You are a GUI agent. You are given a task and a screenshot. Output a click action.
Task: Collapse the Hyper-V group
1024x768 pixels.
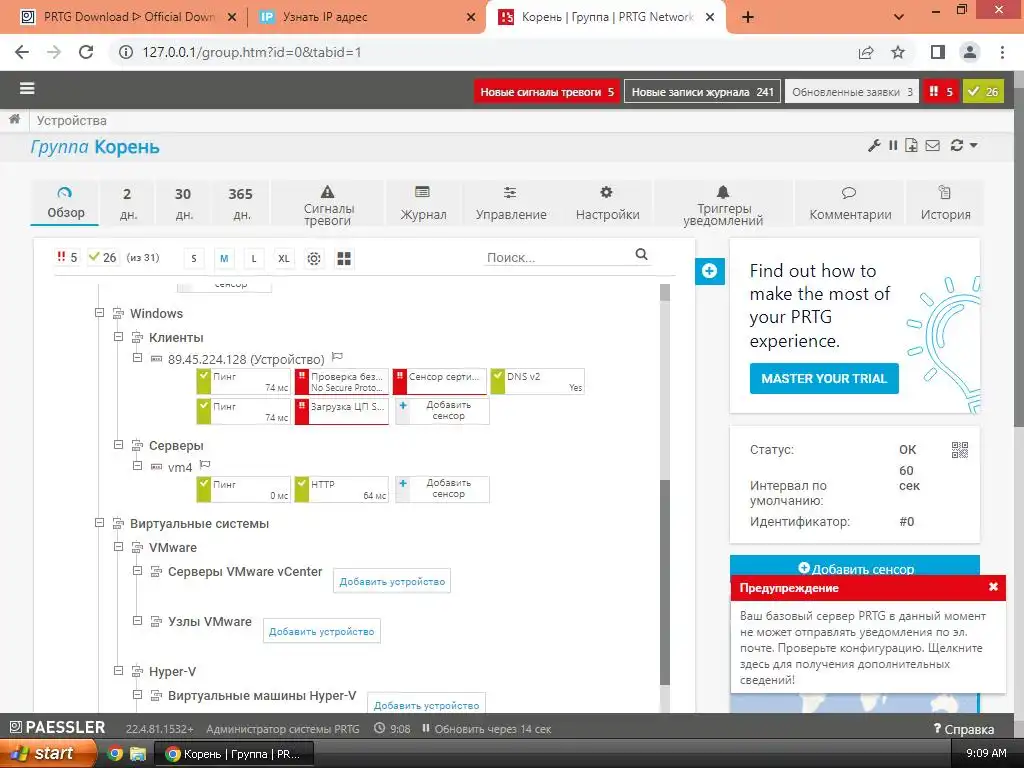(x=118, y=671)
